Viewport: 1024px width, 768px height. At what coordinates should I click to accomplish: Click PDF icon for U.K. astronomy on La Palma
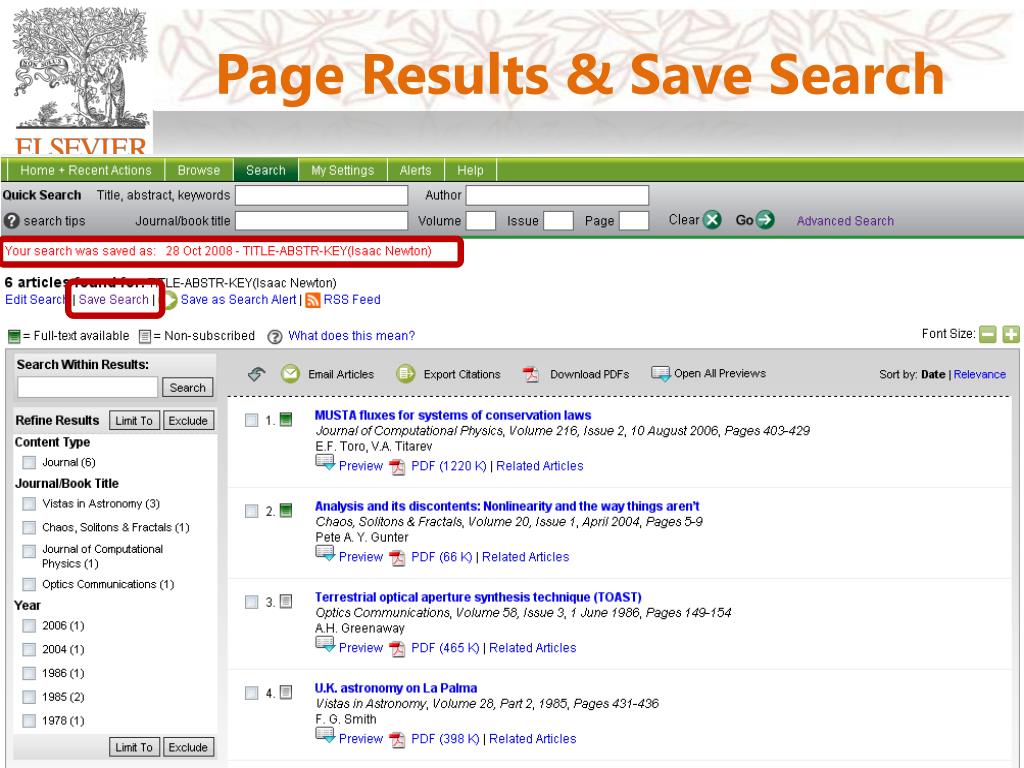(x=397, y=739)
